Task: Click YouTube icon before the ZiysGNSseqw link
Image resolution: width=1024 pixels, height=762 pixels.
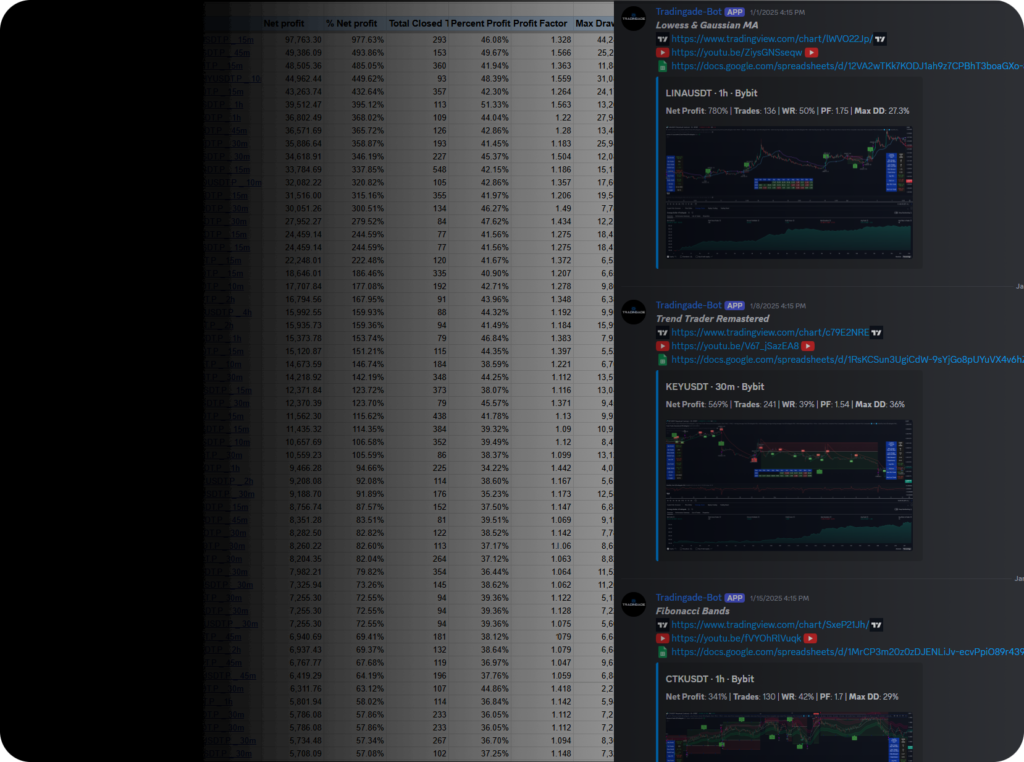Action: point(662,53)
